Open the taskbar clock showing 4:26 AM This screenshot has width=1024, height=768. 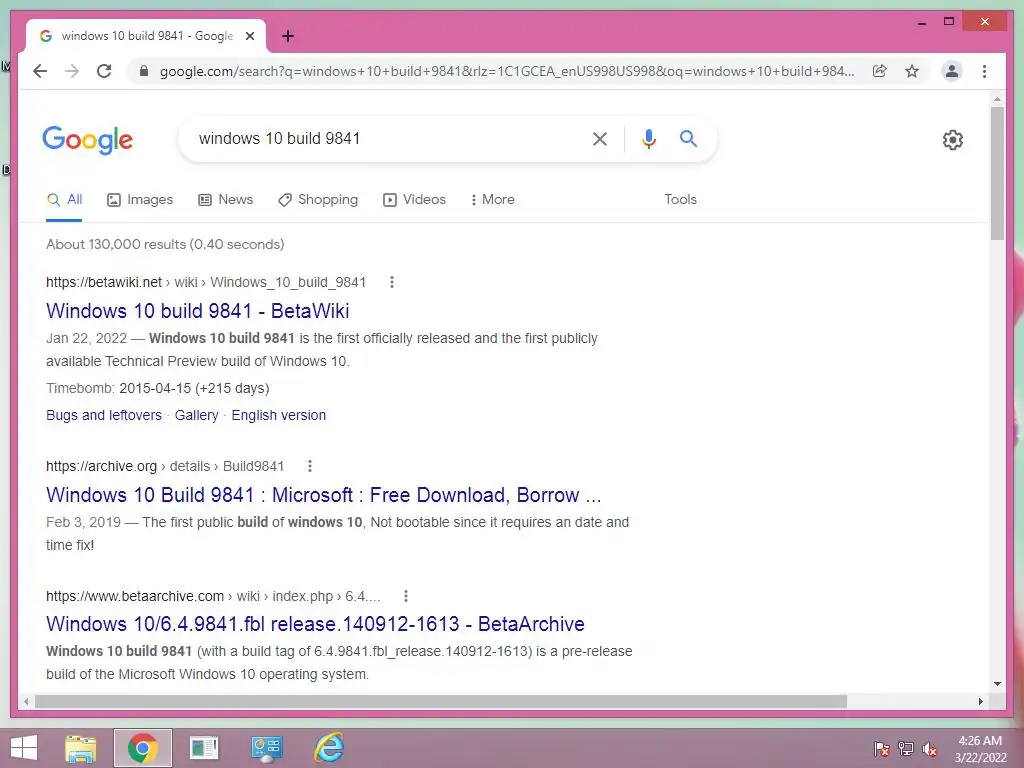pos(980,749)
